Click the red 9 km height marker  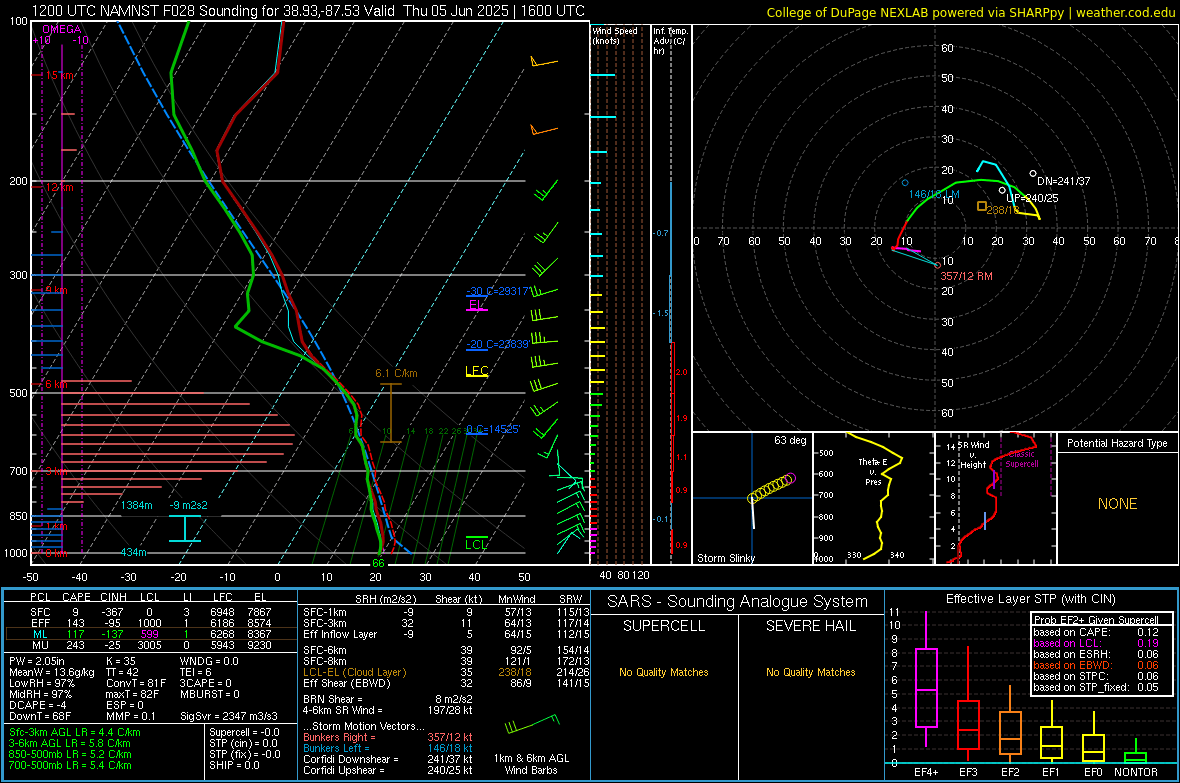tap(55, 291)
